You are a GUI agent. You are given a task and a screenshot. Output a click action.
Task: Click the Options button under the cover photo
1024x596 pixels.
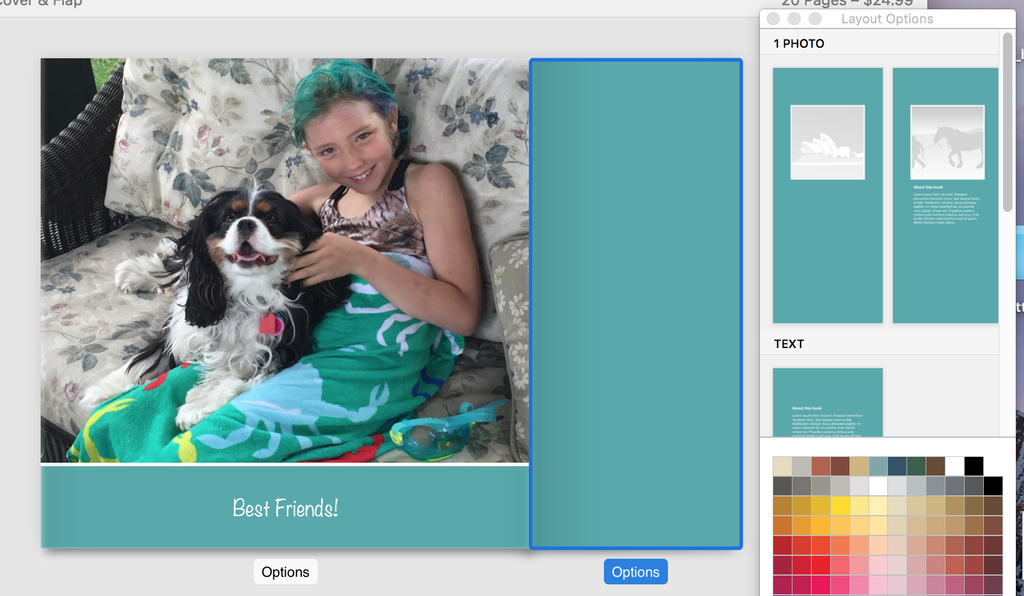click(x=285, y=571)
